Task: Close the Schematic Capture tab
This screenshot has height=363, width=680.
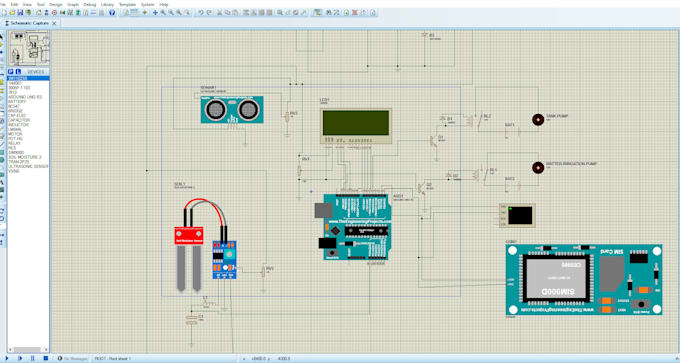Action: 54,23
